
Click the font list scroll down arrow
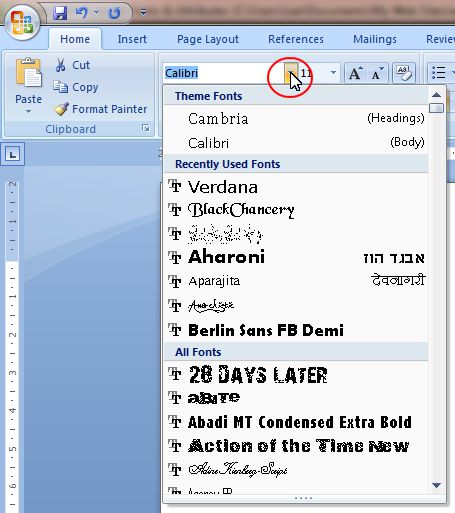pyautogui.click(x=436, y=485)
